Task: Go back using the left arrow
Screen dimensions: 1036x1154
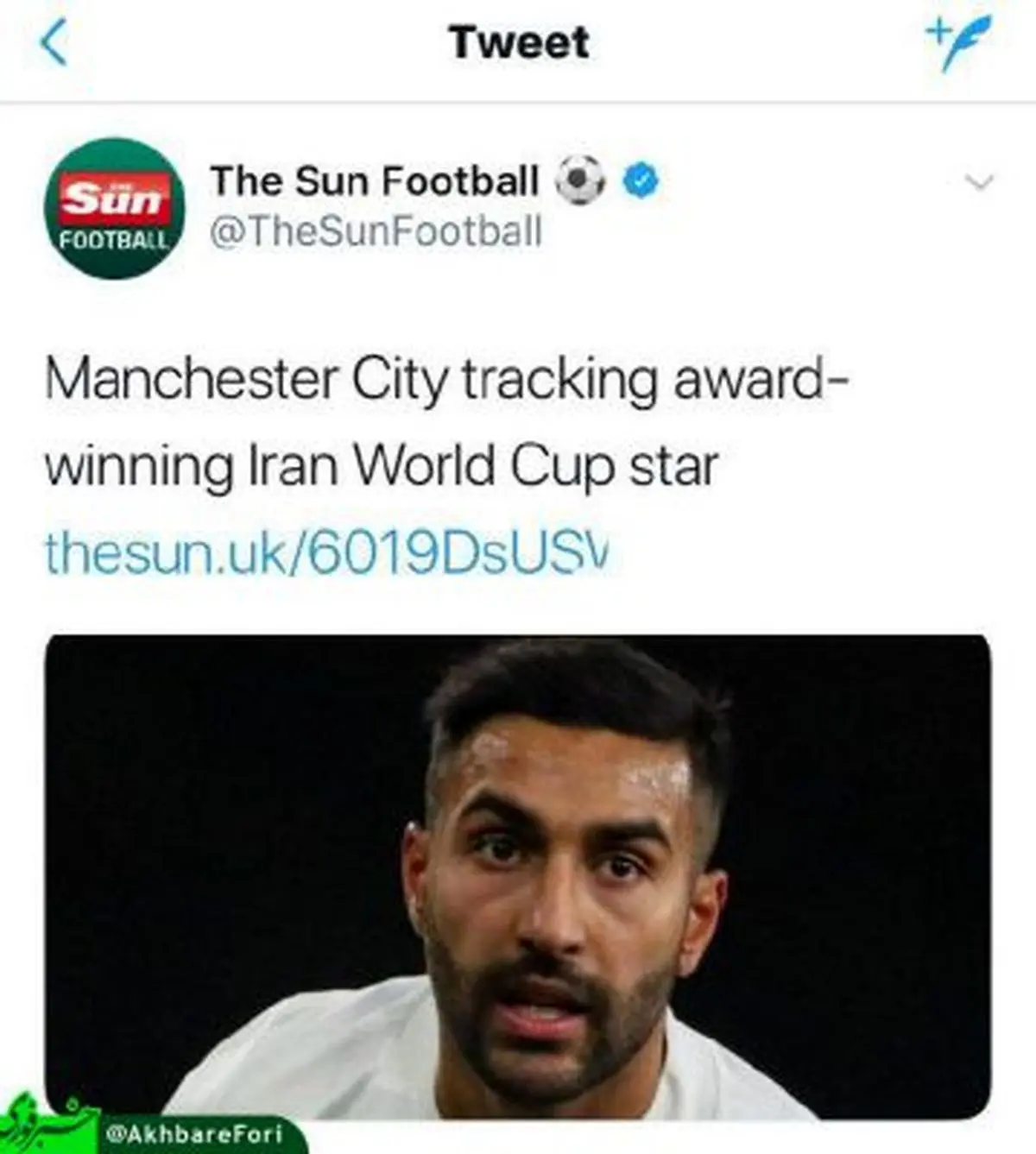Action: point(54,43)
